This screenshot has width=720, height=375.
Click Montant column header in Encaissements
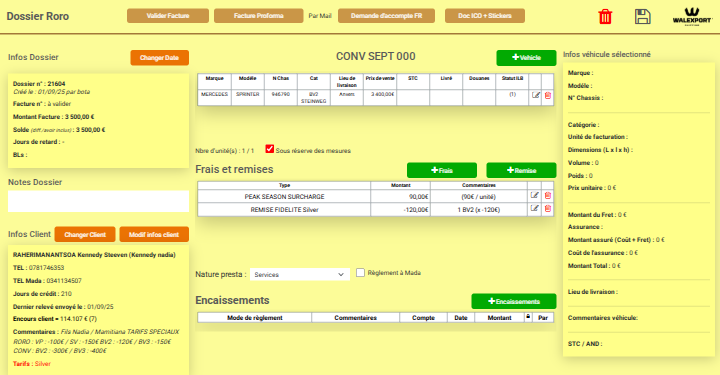click(499, 318)
